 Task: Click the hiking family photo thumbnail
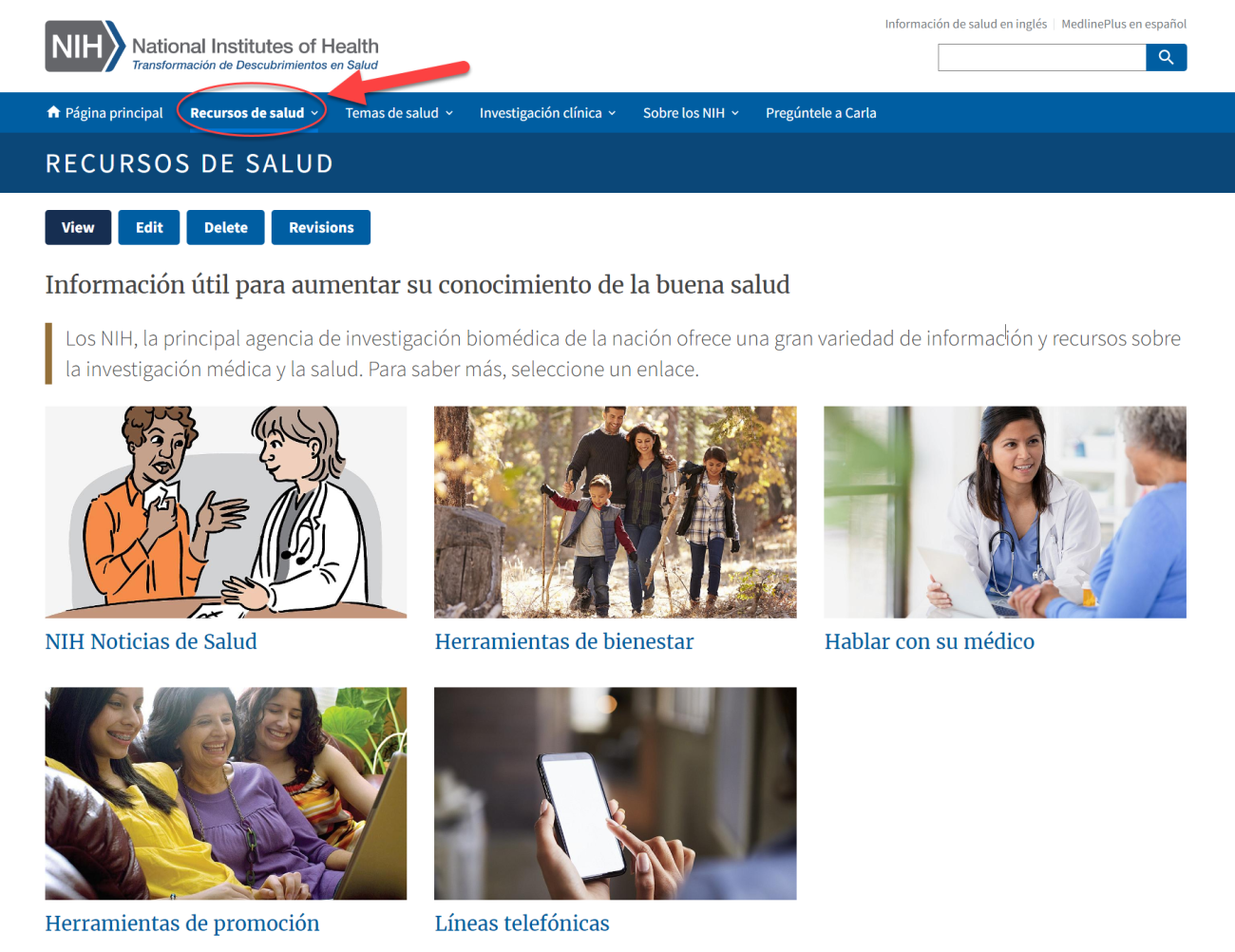[616, 512]
